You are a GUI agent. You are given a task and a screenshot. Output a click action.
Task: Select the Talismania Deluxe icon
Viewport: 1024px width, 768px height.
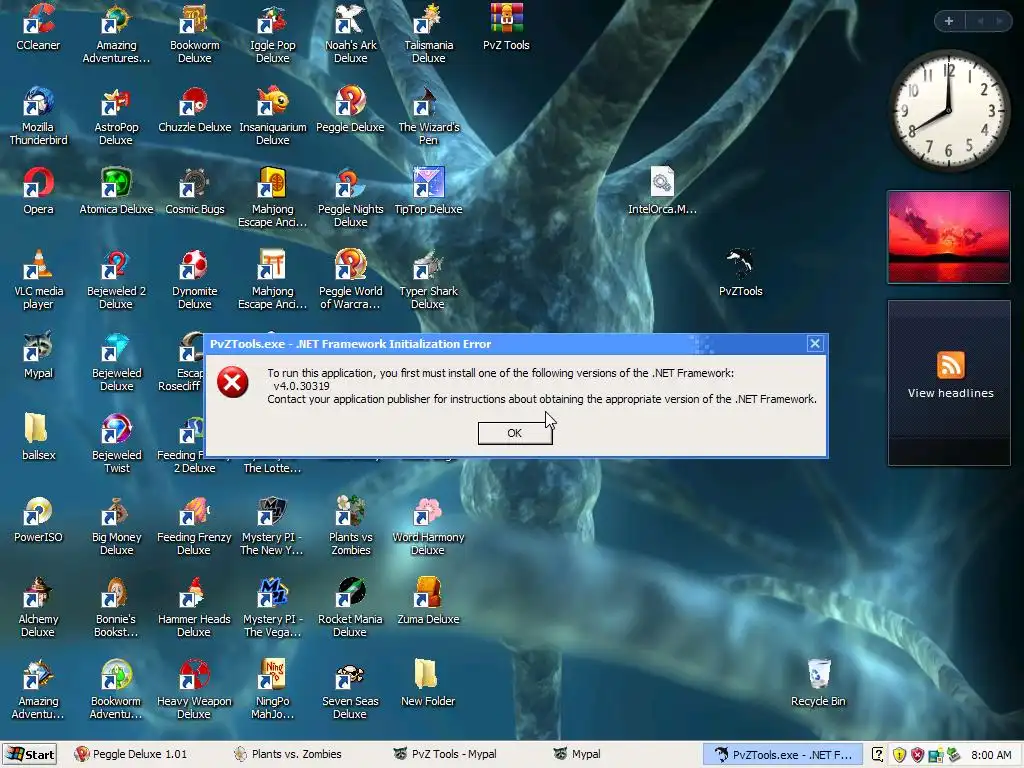[428, 33]
